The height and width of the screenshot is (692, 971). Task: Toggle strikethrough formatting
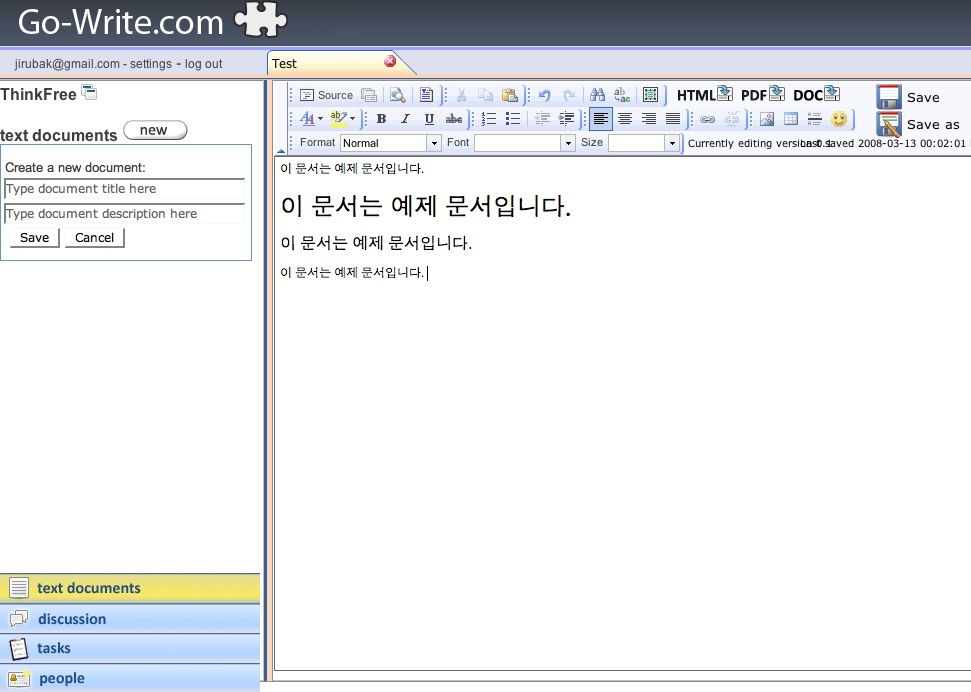[x=454, y=119]
